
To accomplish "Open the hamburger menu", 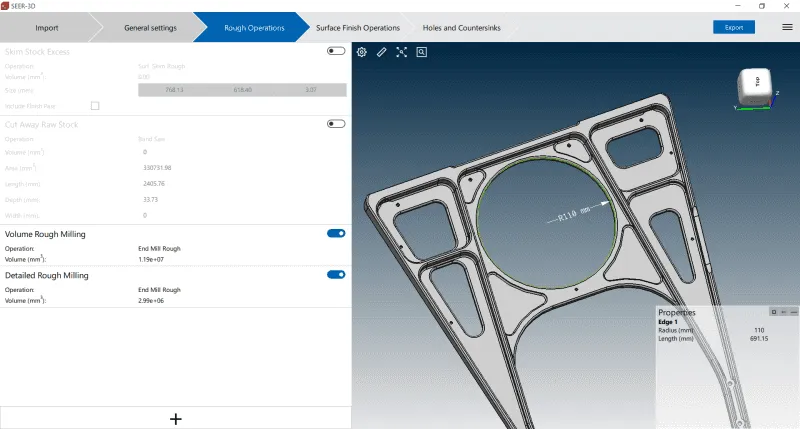I will [787, 27].
